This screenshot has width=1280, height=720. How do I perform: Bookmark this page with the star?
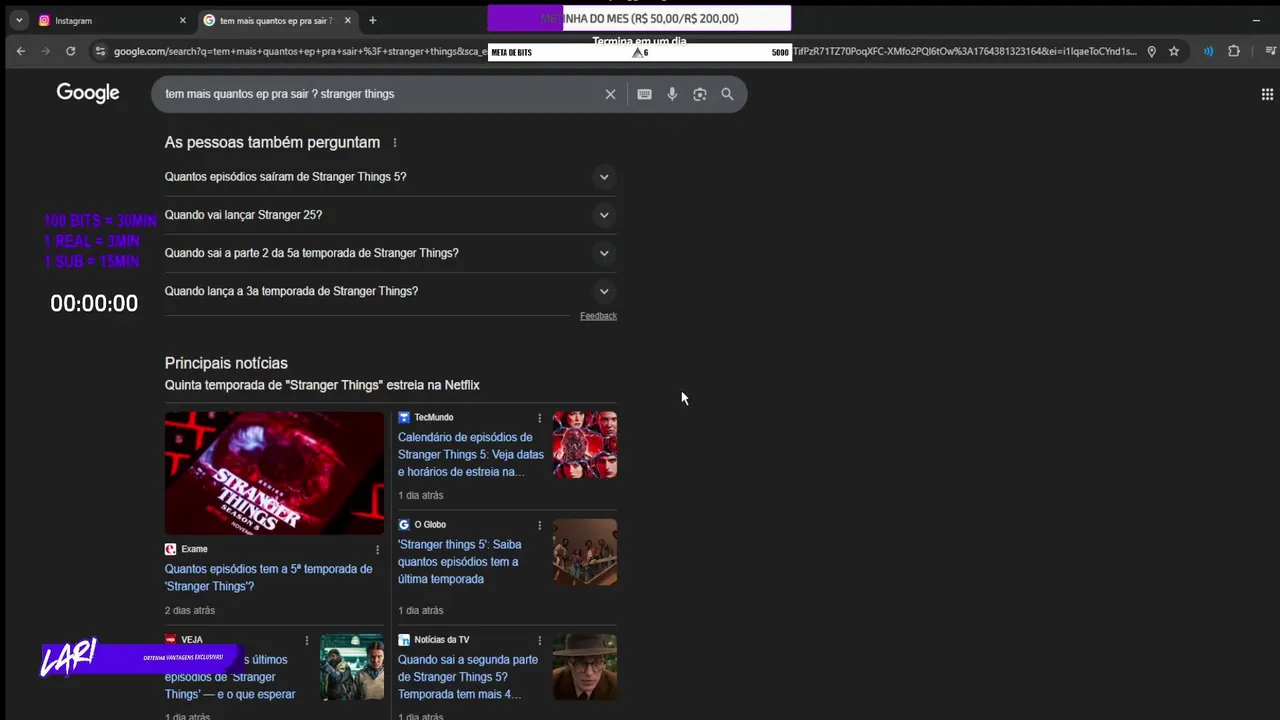tap(1174, 51)
